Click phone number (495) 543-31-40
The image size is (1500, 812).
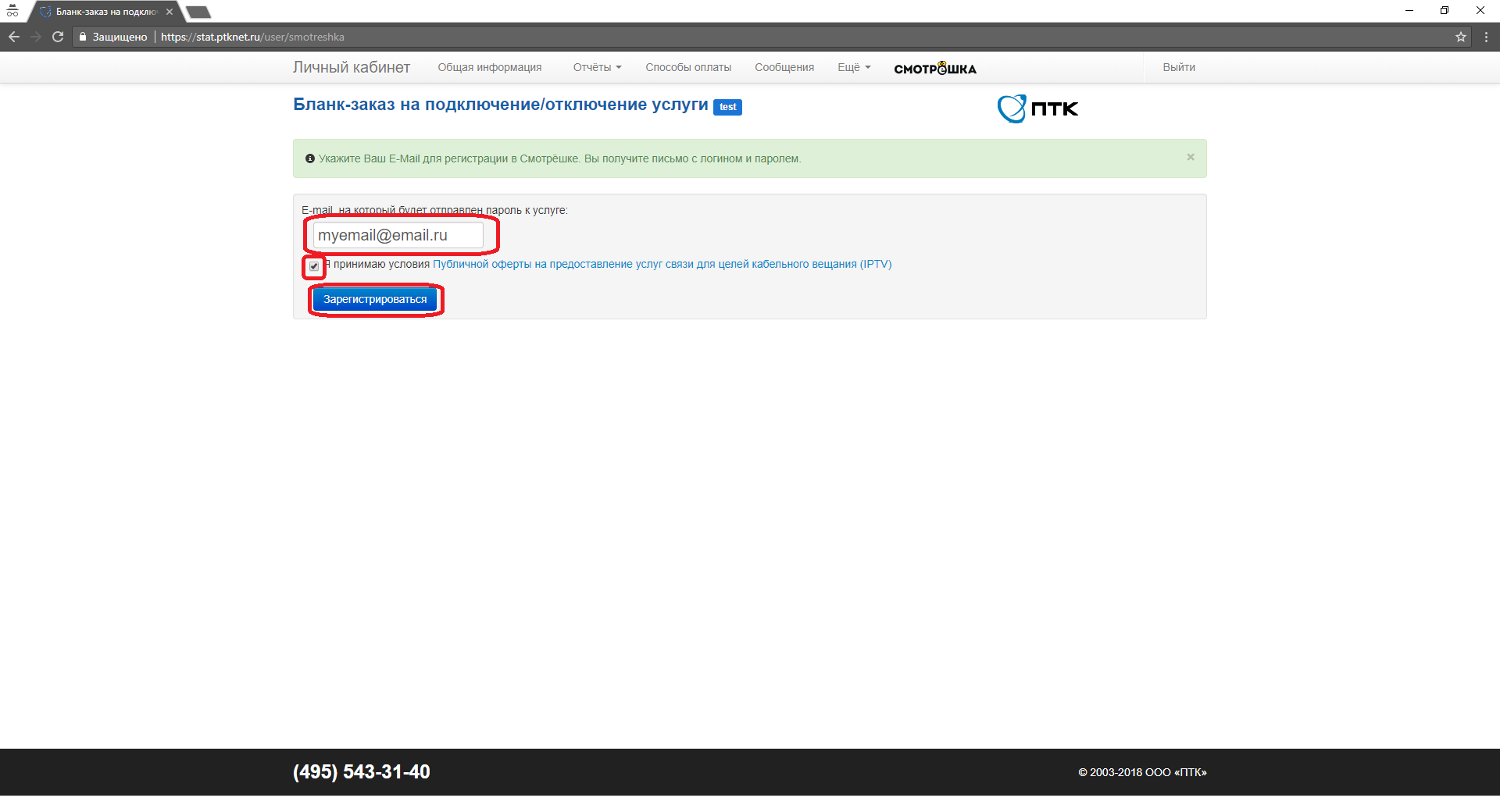(362, 771)
